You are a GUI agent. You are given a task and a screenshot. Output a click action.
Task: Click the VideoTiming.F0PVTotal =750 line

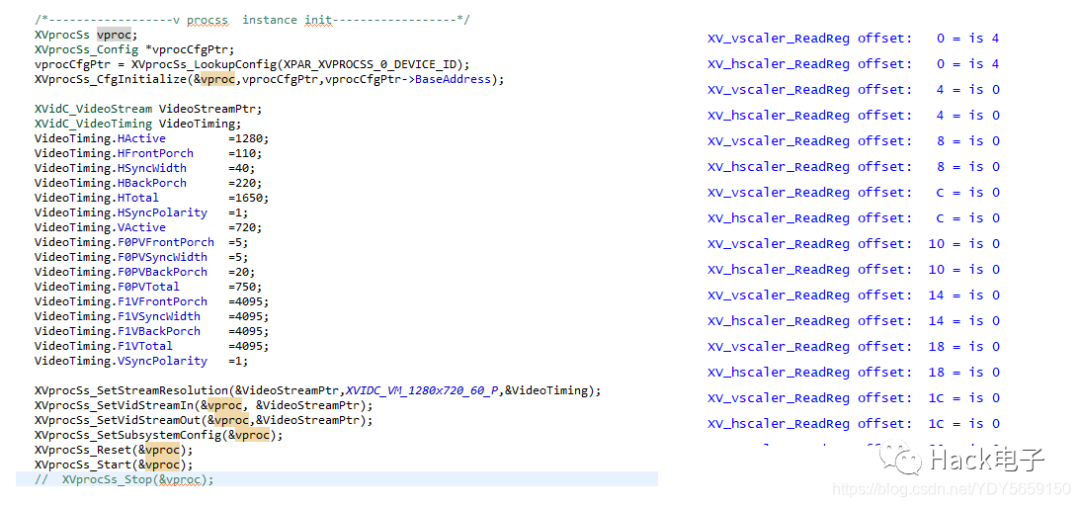coord(149,287)
